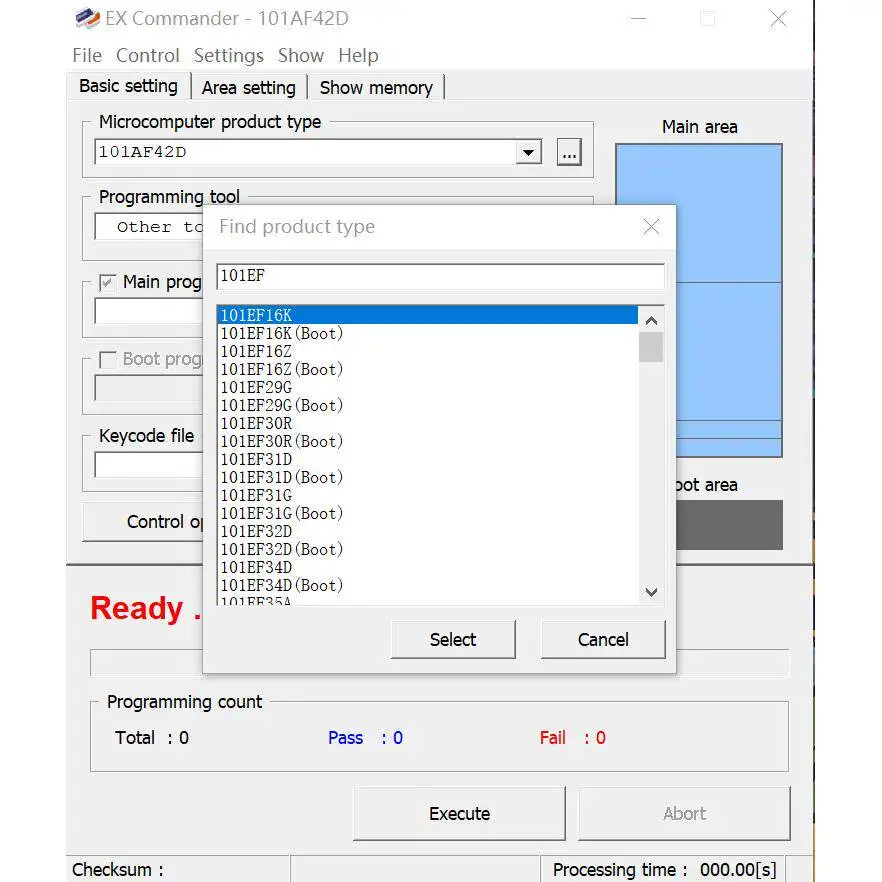The image size is (882, 882).
Task: Select 101EF16Z(Boot) in the list
Action: coord(428,369)
